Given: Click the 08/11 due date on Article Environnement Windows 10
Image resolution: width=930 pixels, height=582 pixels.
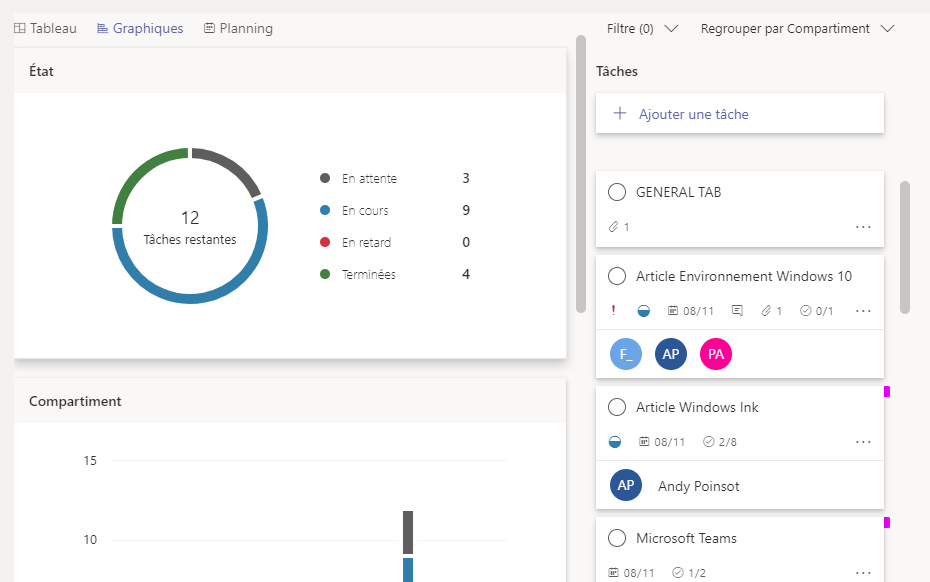Looking at the screenshot, I should [691, 311].
